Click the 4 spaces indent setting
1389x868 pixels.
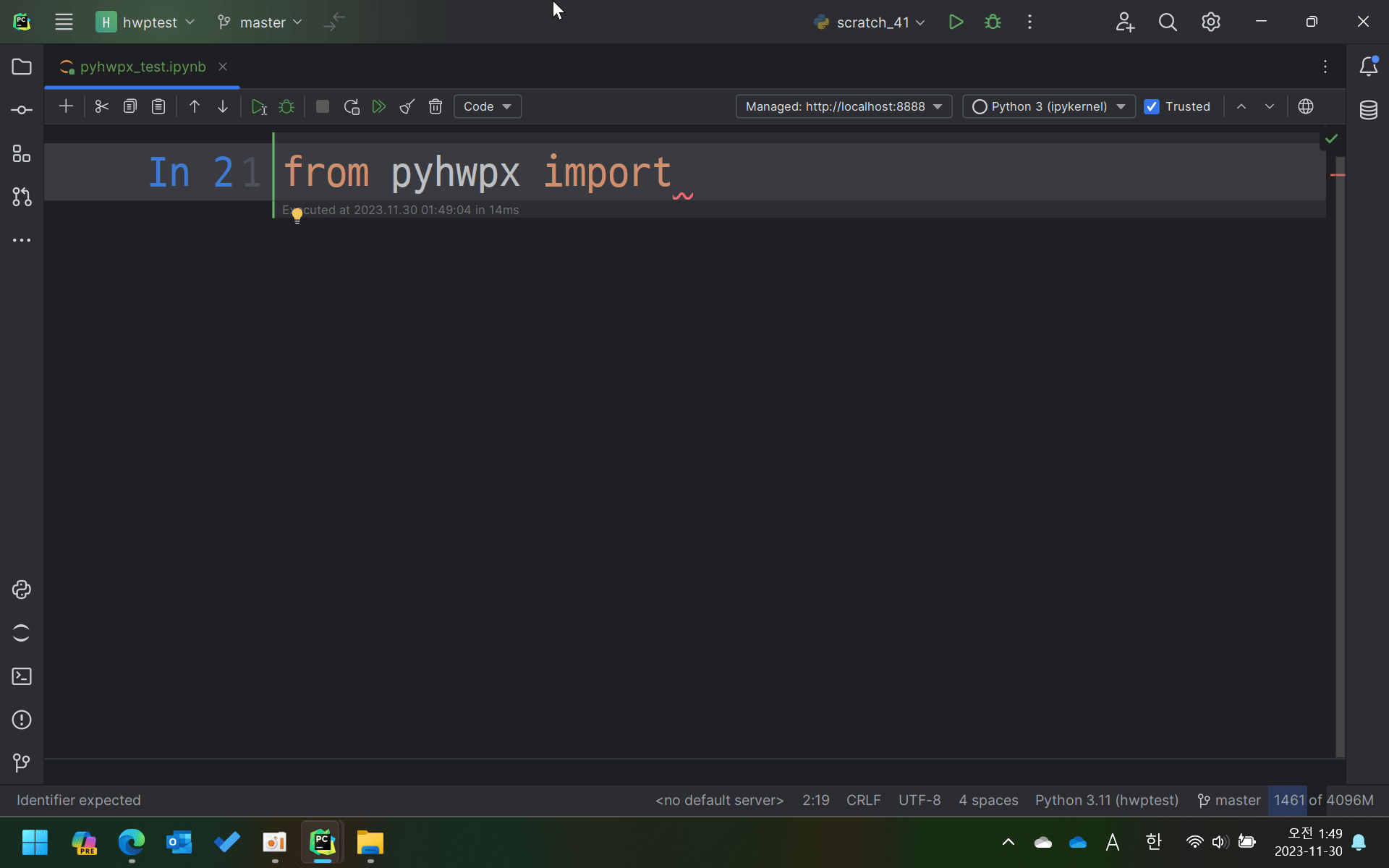click(x=988, y=800)
